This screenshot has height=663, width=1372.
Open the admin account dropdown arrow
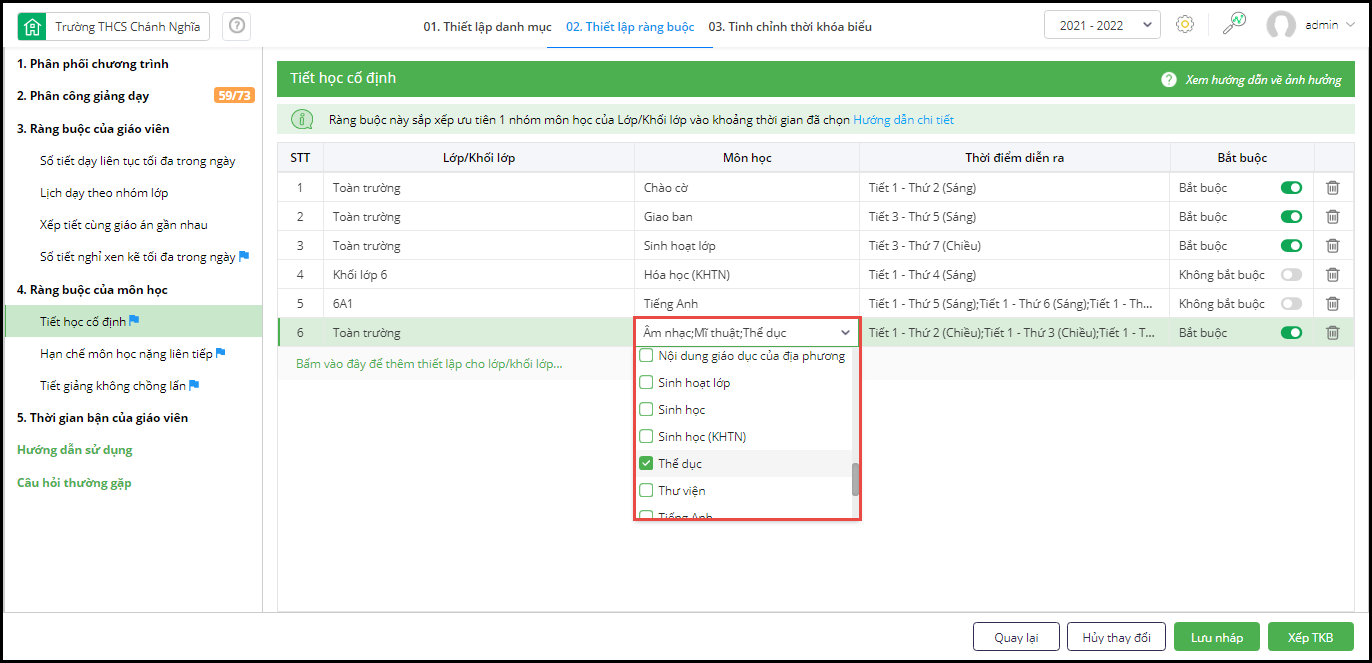1351,25
